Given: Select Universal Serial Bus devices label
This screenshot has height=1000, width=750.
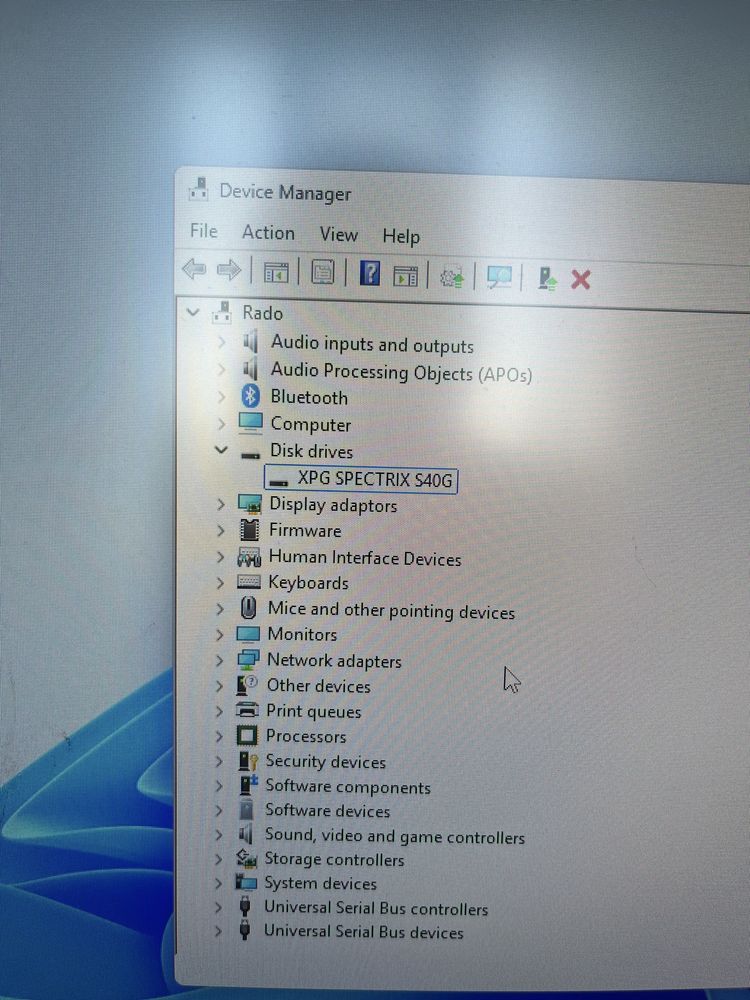Looking at the screenshot, I should coord(364,932).
